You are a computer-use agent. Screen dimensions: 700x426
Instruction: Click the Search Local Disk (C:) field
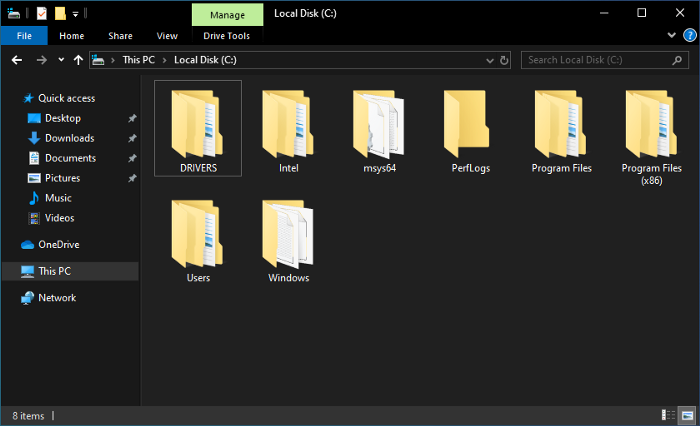click(596, 60)
